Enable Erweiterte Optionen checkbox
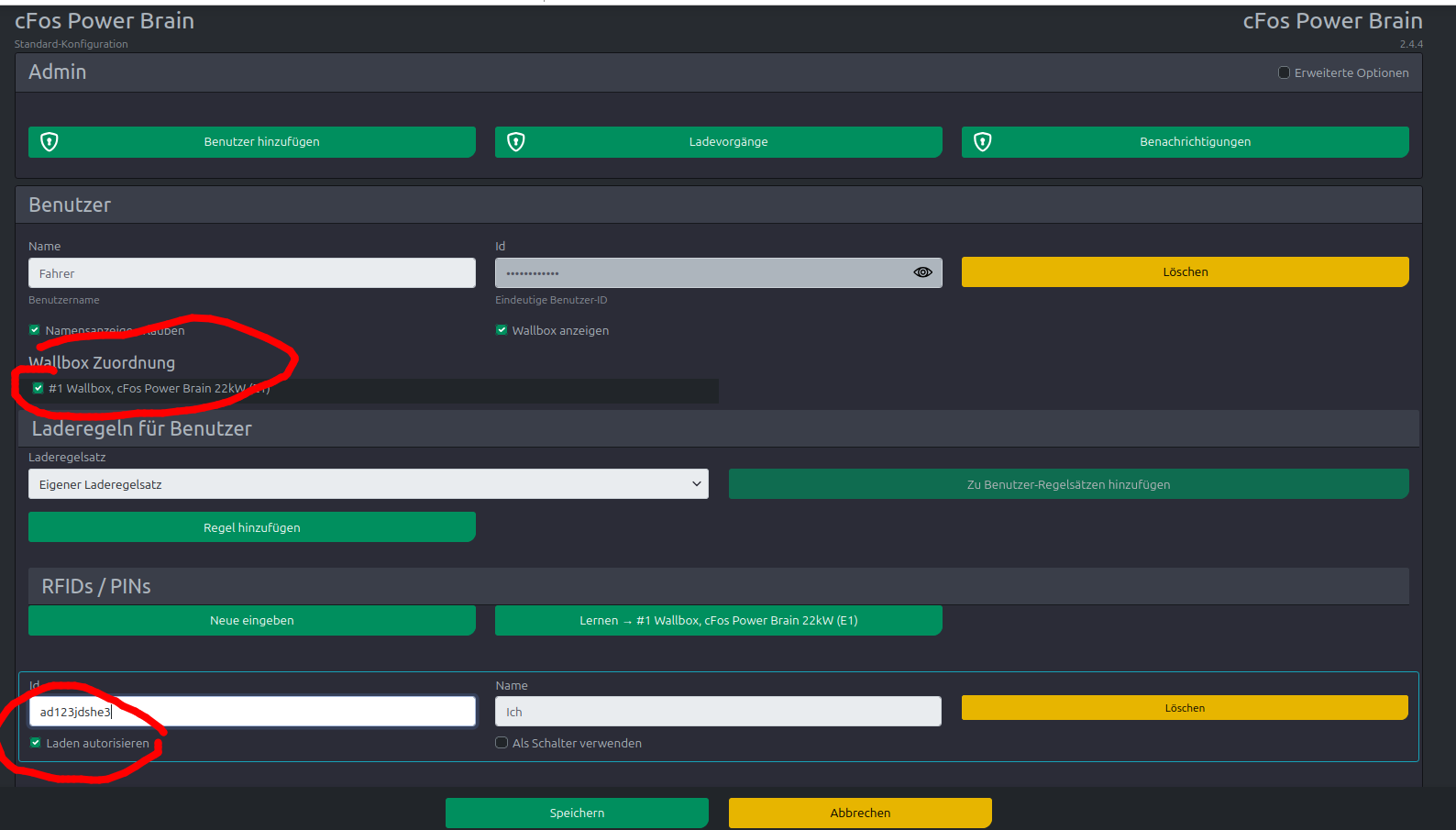The image size is (1456, 830). (1284, 72)
